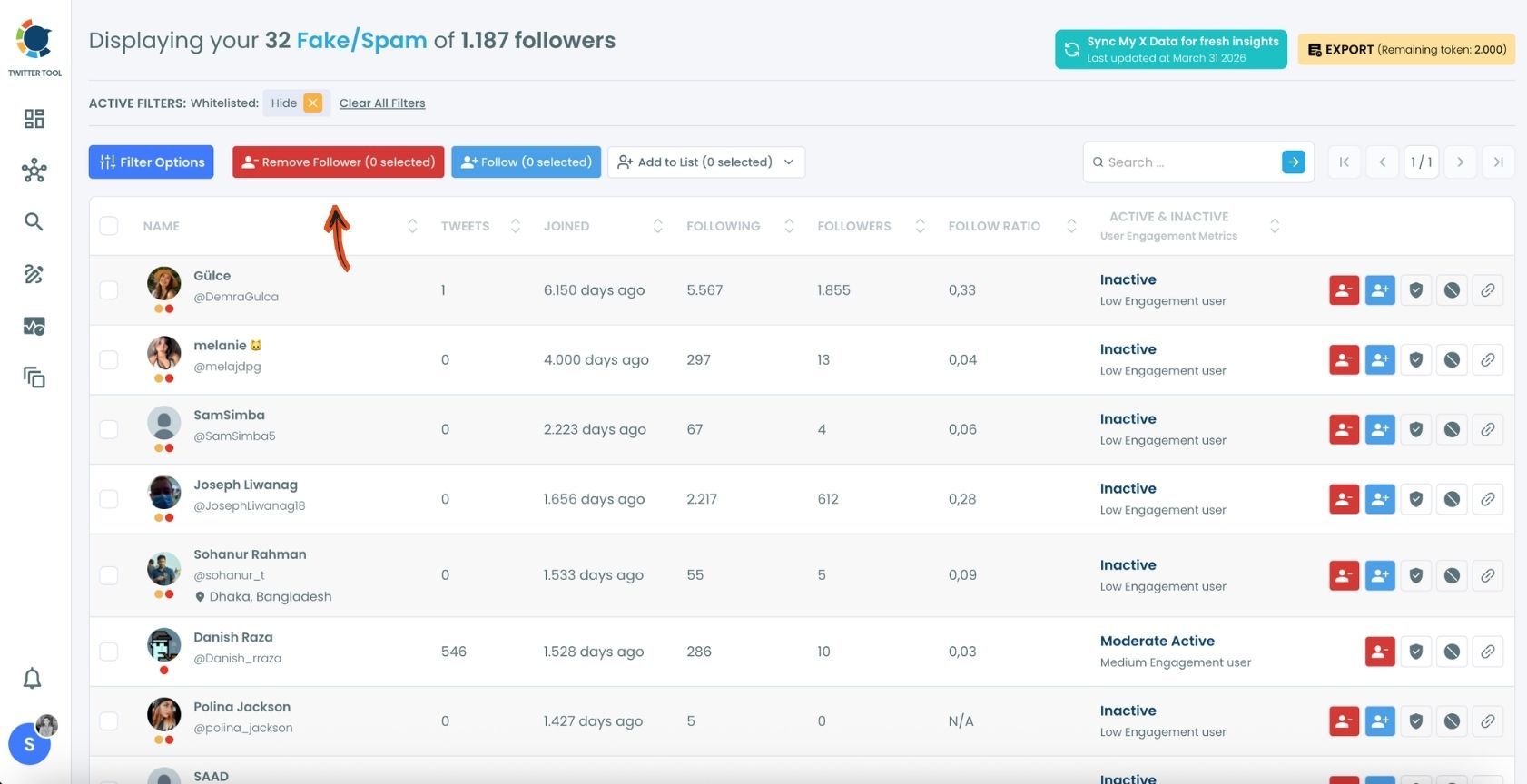Open the search icon in sidebar
Viewport: 1527px width, 784px height.
(x=34, y=222)
